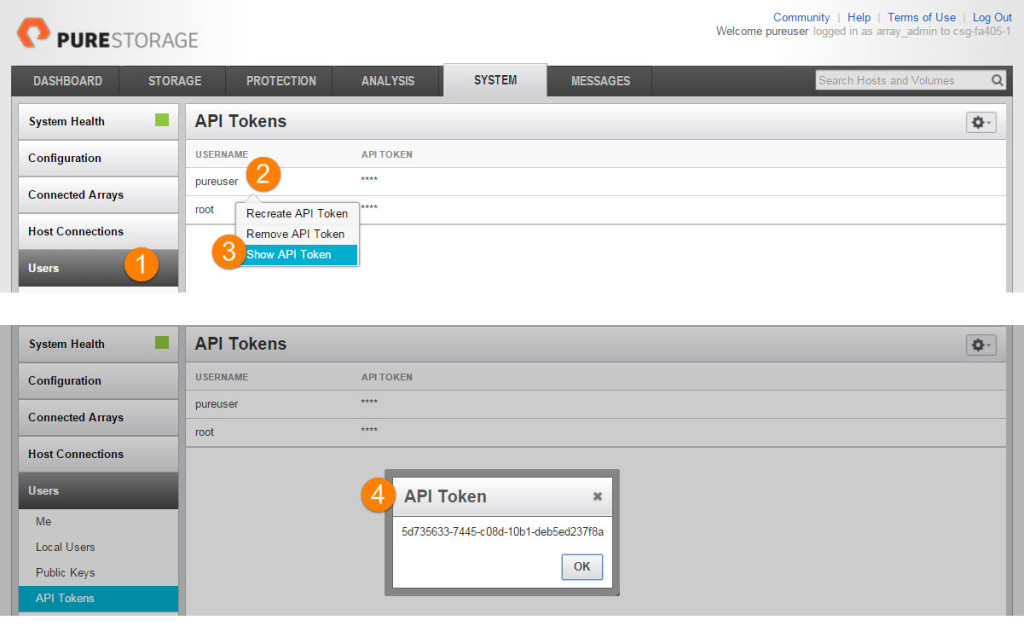Choose Remove API Token from context menu
This screenshot has width=1024, height=632.
[297, 234]
